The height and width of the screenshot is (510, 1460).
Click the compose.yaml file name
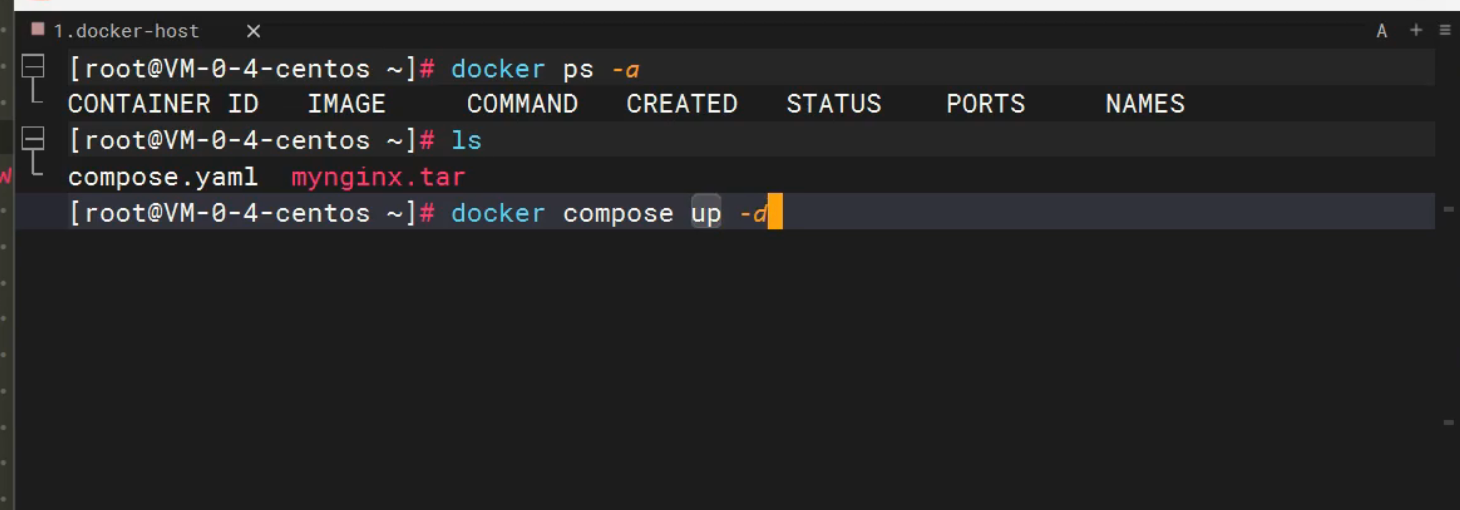[162, 178]
